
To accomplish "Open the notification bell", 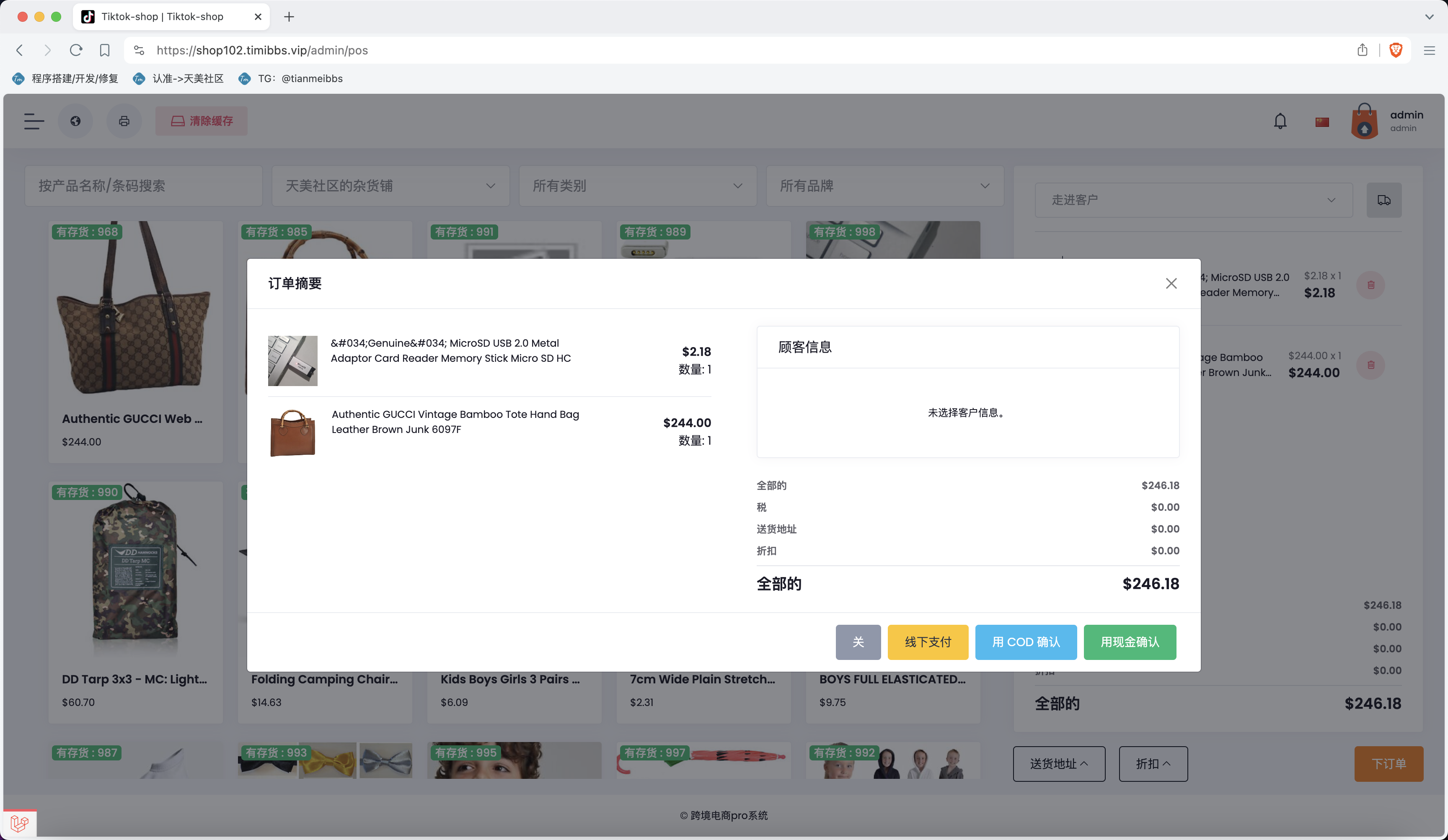I will coord(1280,121).
